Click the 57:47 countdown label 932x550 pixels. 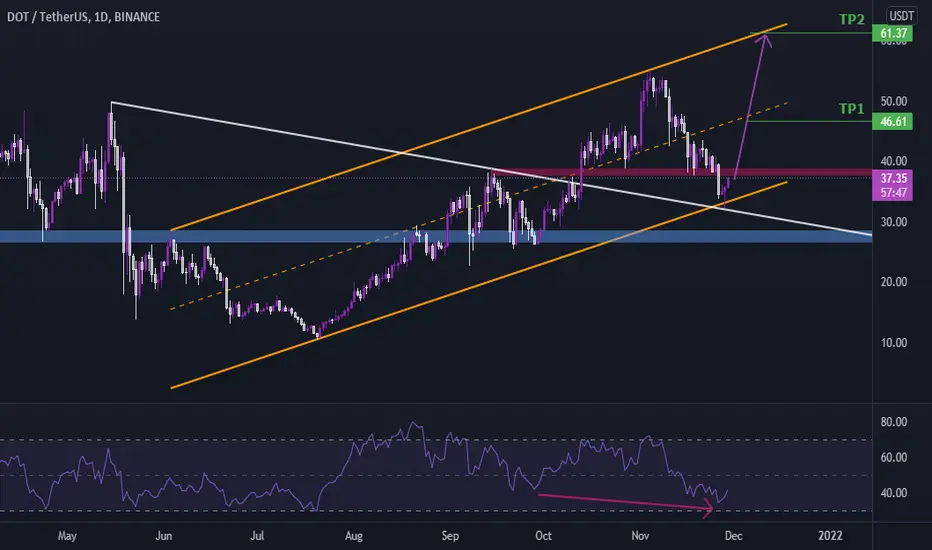pyautogui.click(x=892, y=193)
